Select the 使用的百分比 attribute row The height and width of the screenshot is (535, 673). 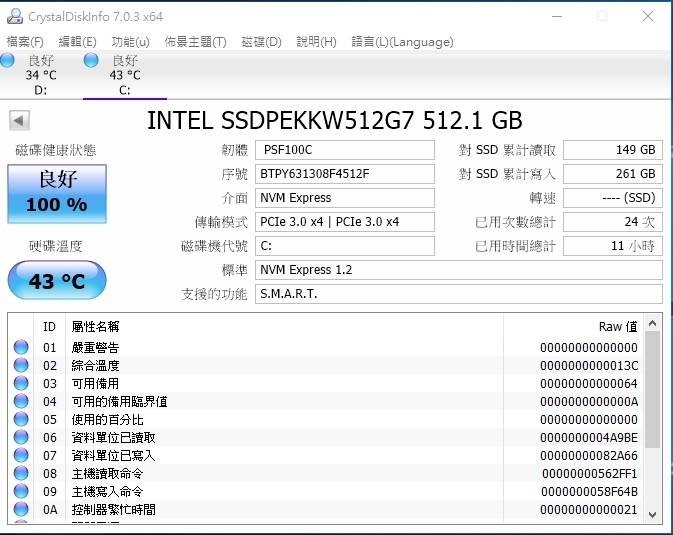pos(326,419)
